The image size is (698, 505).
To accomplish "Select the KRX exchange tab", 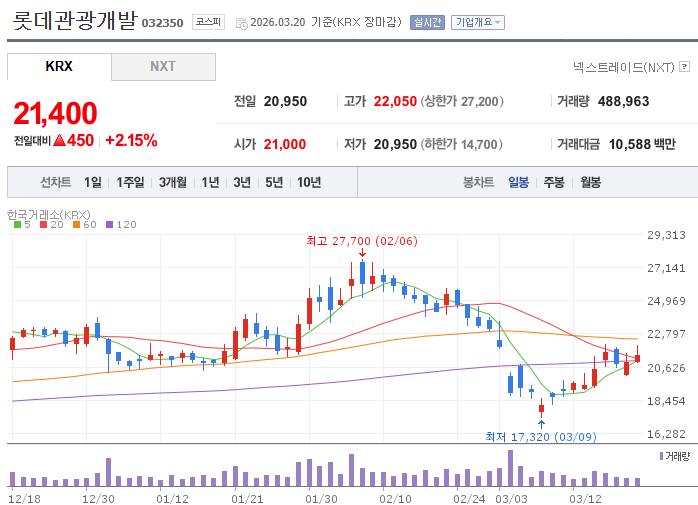I will point(59,66).
